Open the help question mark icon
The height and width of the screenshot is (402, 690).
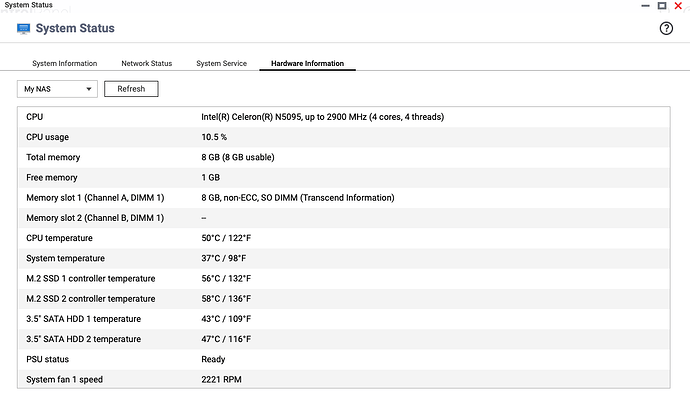point(666,29)
